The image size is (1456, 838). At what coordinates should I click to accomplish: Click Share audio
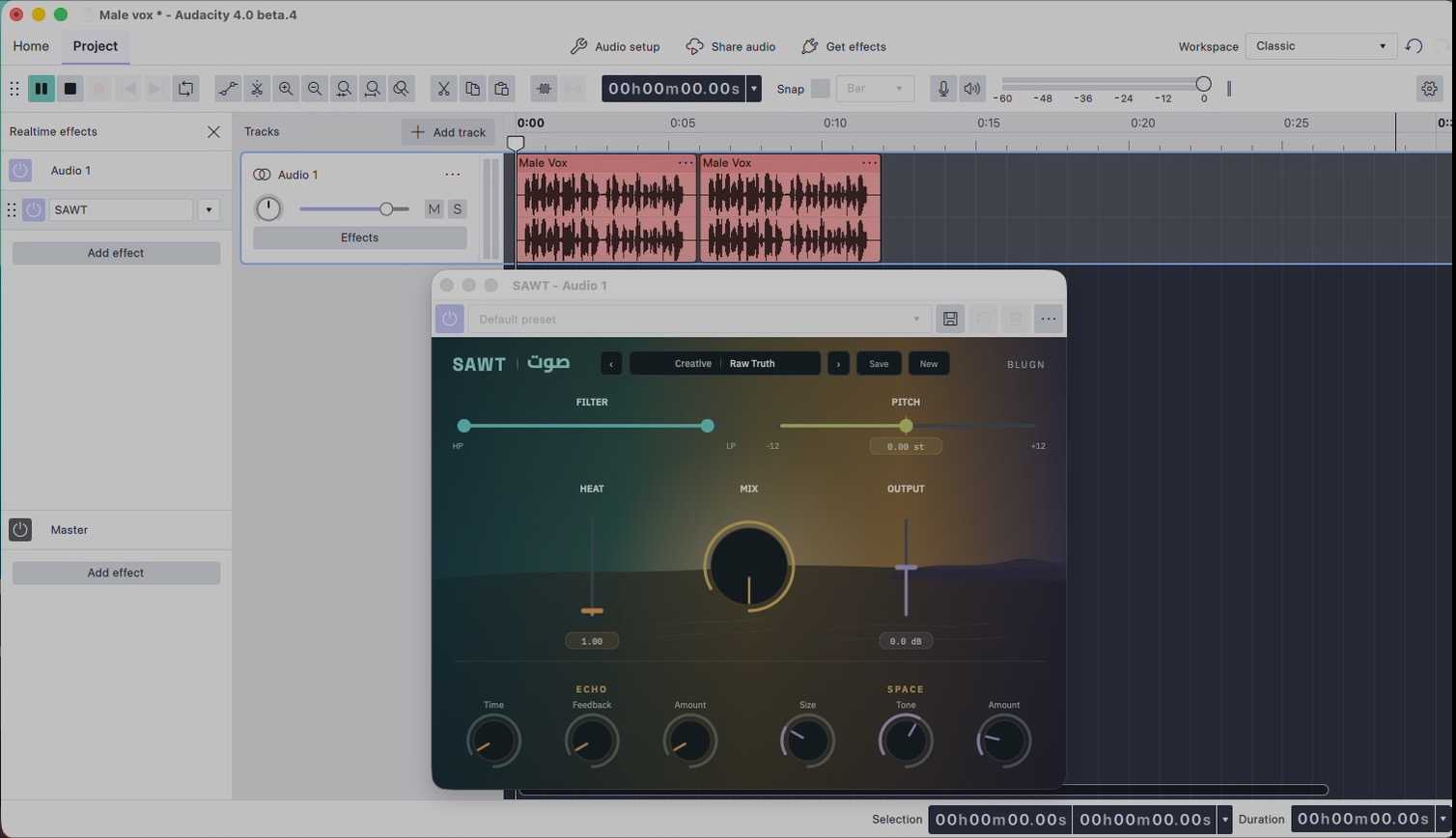pyautogui.click(x=731, y=46)
